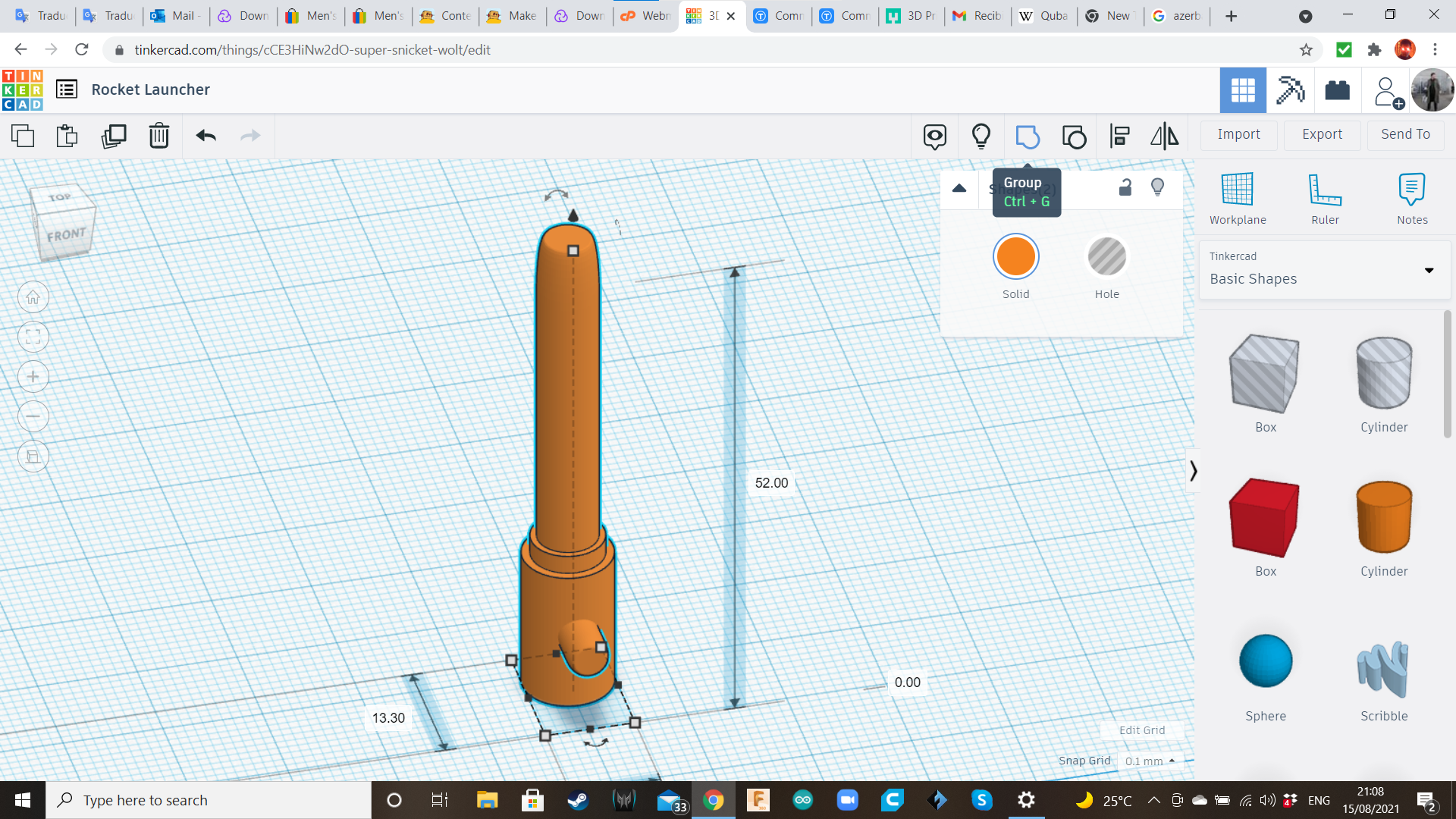Undo the last action
The image size is (1456, 819).
click(x=204, y=136)
